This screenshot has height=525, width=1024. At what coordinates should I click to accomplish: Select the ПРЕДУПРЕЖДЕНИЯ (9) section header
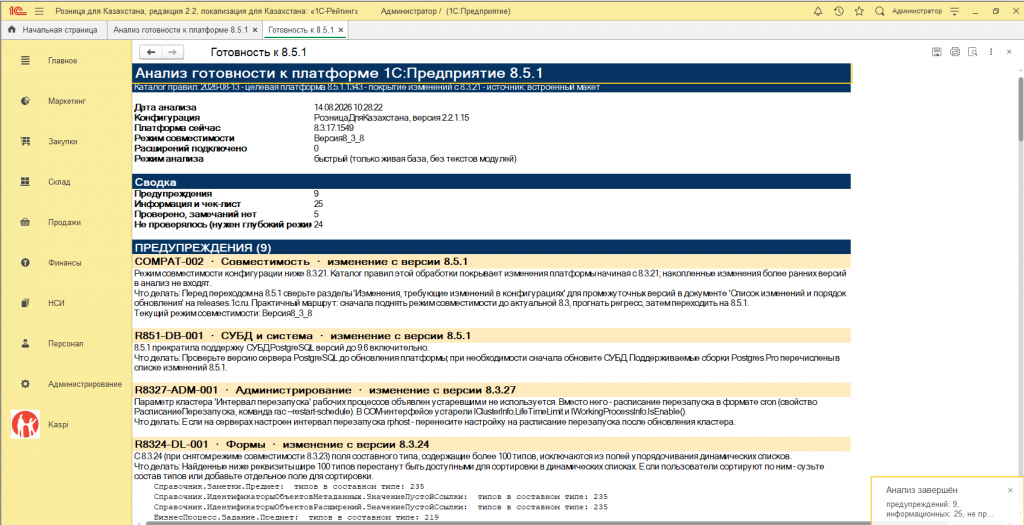click(x=492, y=247)
